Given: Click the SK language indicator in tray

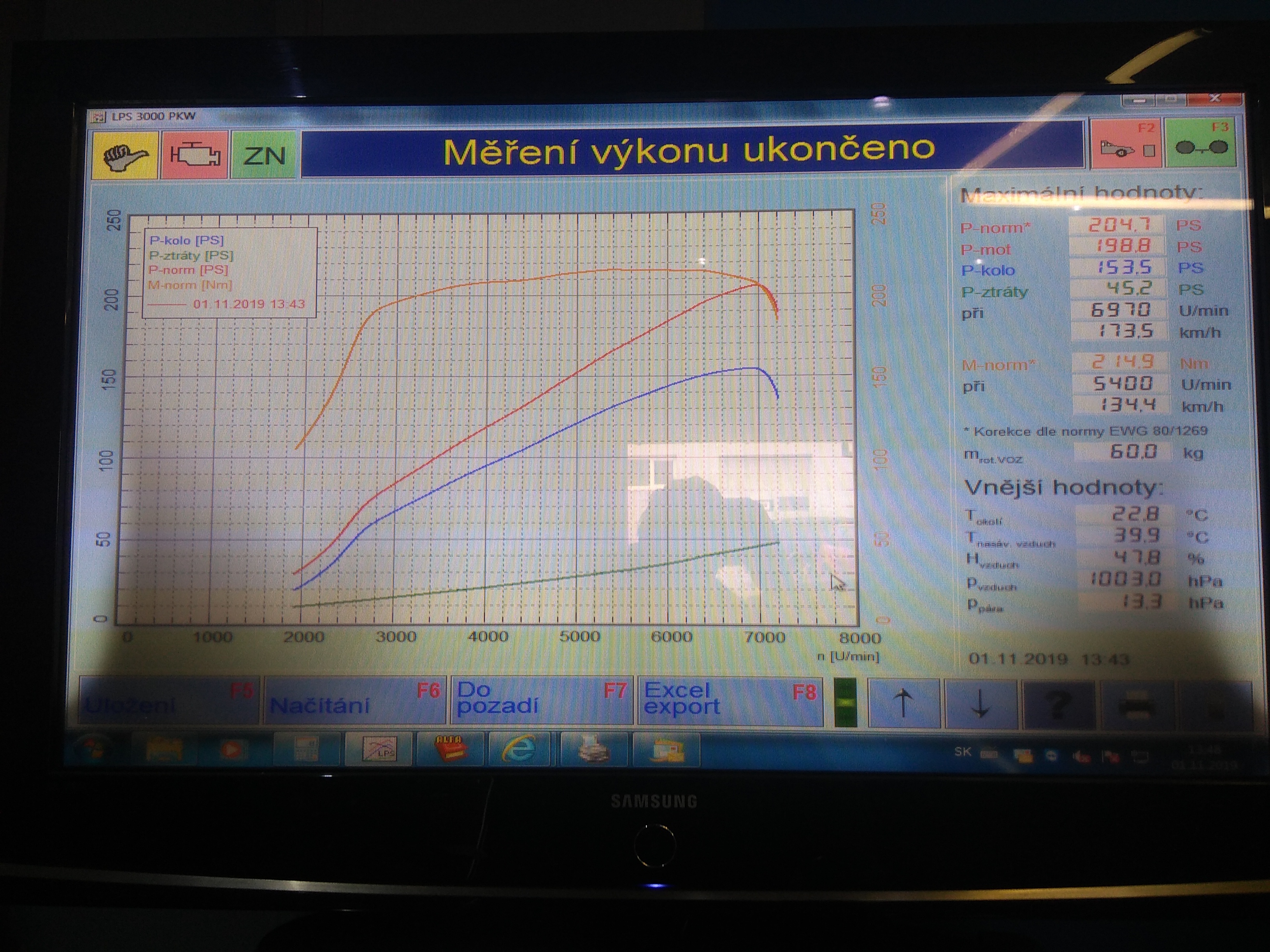Looking at the screenshot, I should point(962,752).
